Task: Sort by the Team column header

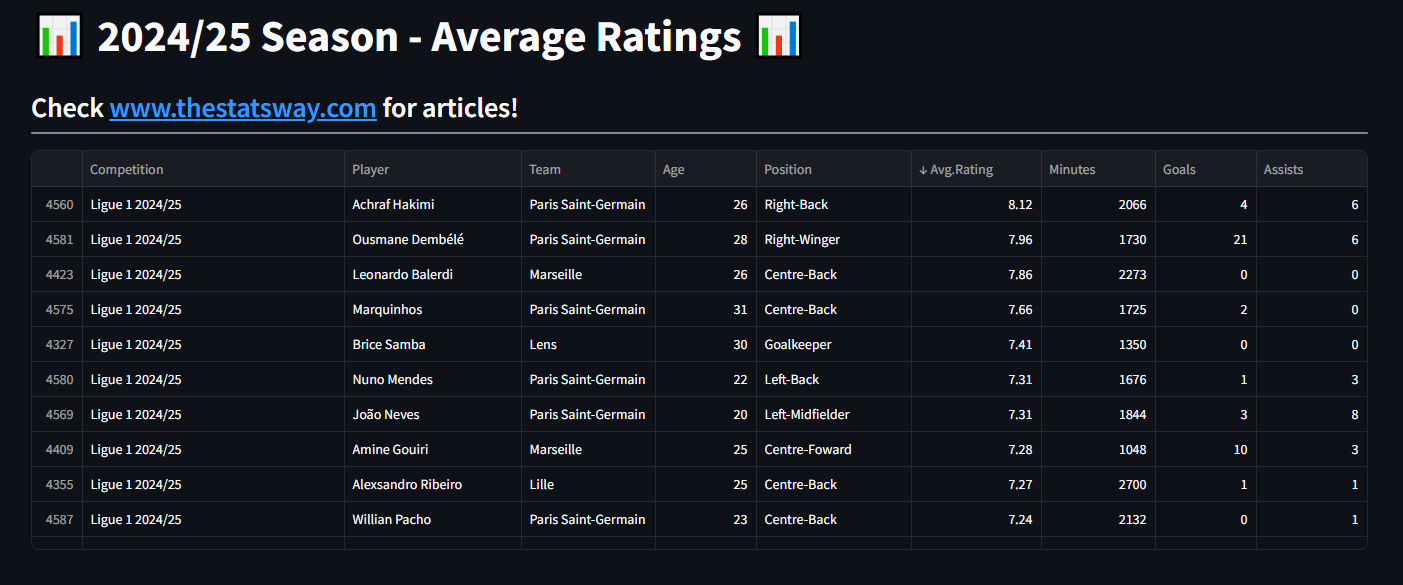Action: tap(588, 169)
